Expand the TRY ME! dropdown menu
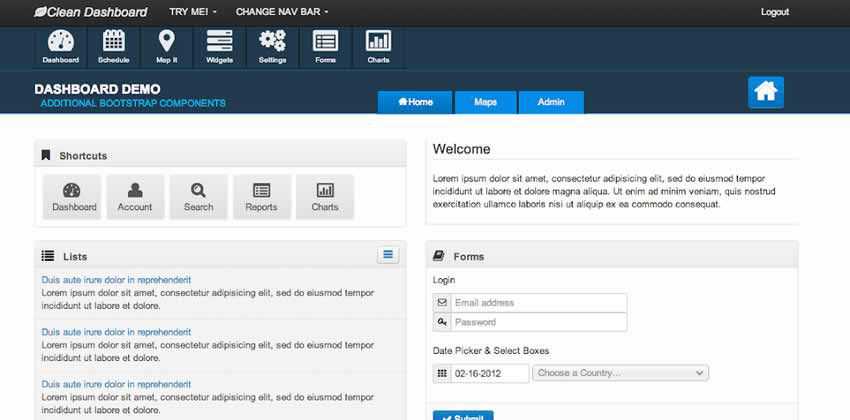 pos(193,12)
